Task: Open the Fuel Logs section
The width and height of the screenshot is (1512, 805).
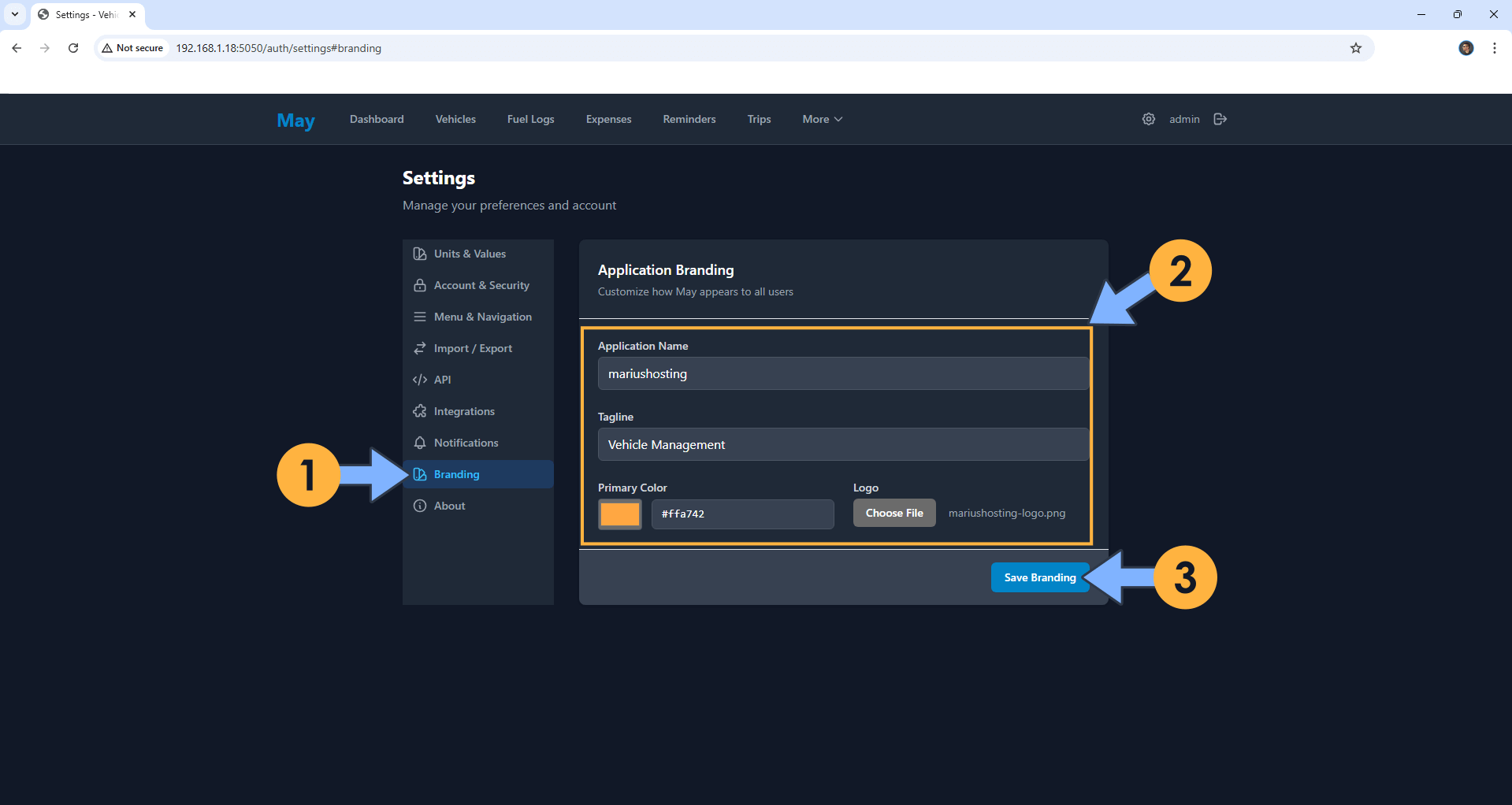Action: tap(530, 119)
